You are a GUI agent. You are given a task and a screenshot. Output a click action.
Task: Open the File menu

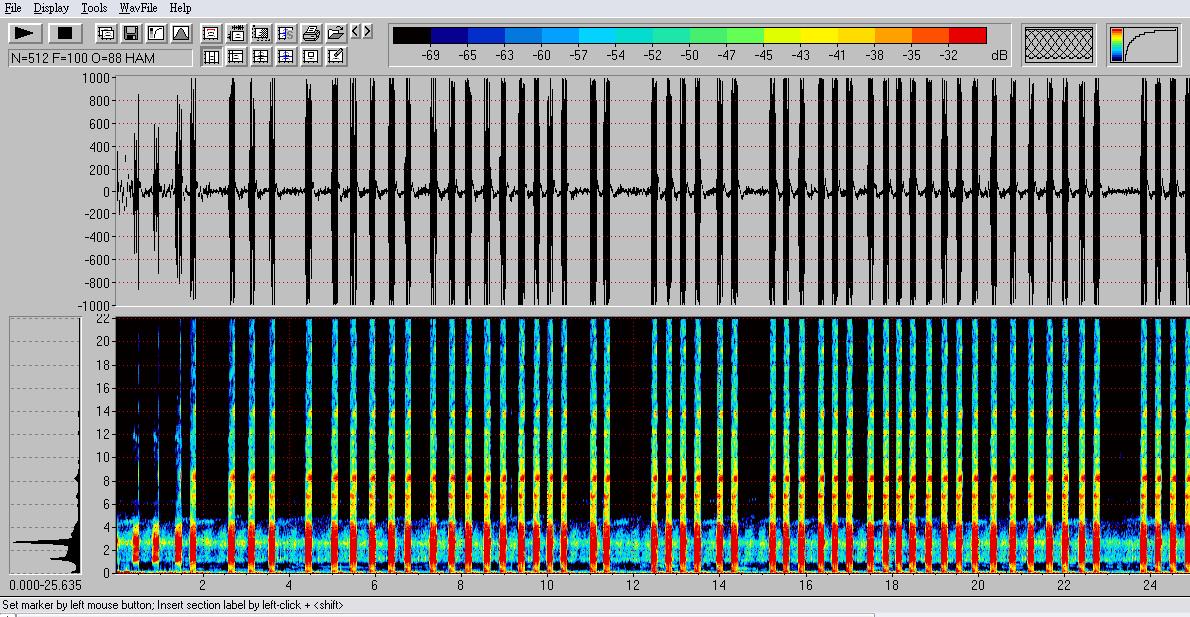13,8
